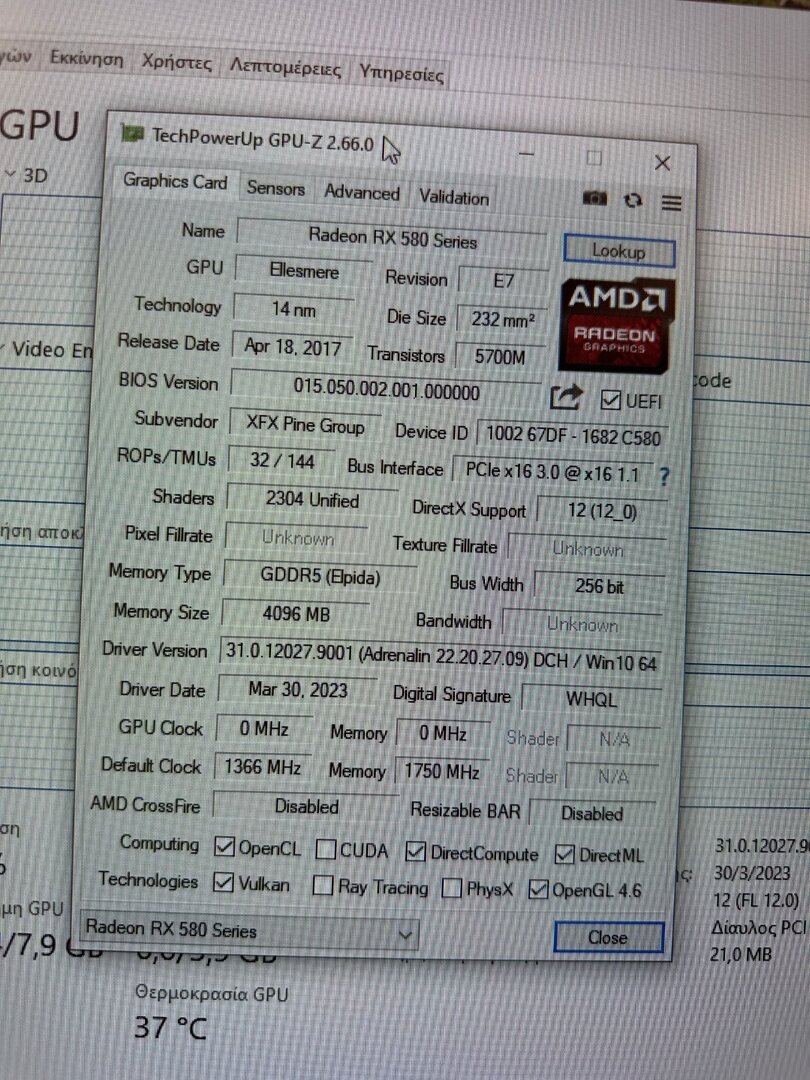Click the Memory Type field GDDR5 (Elpida)

(320, 575)
